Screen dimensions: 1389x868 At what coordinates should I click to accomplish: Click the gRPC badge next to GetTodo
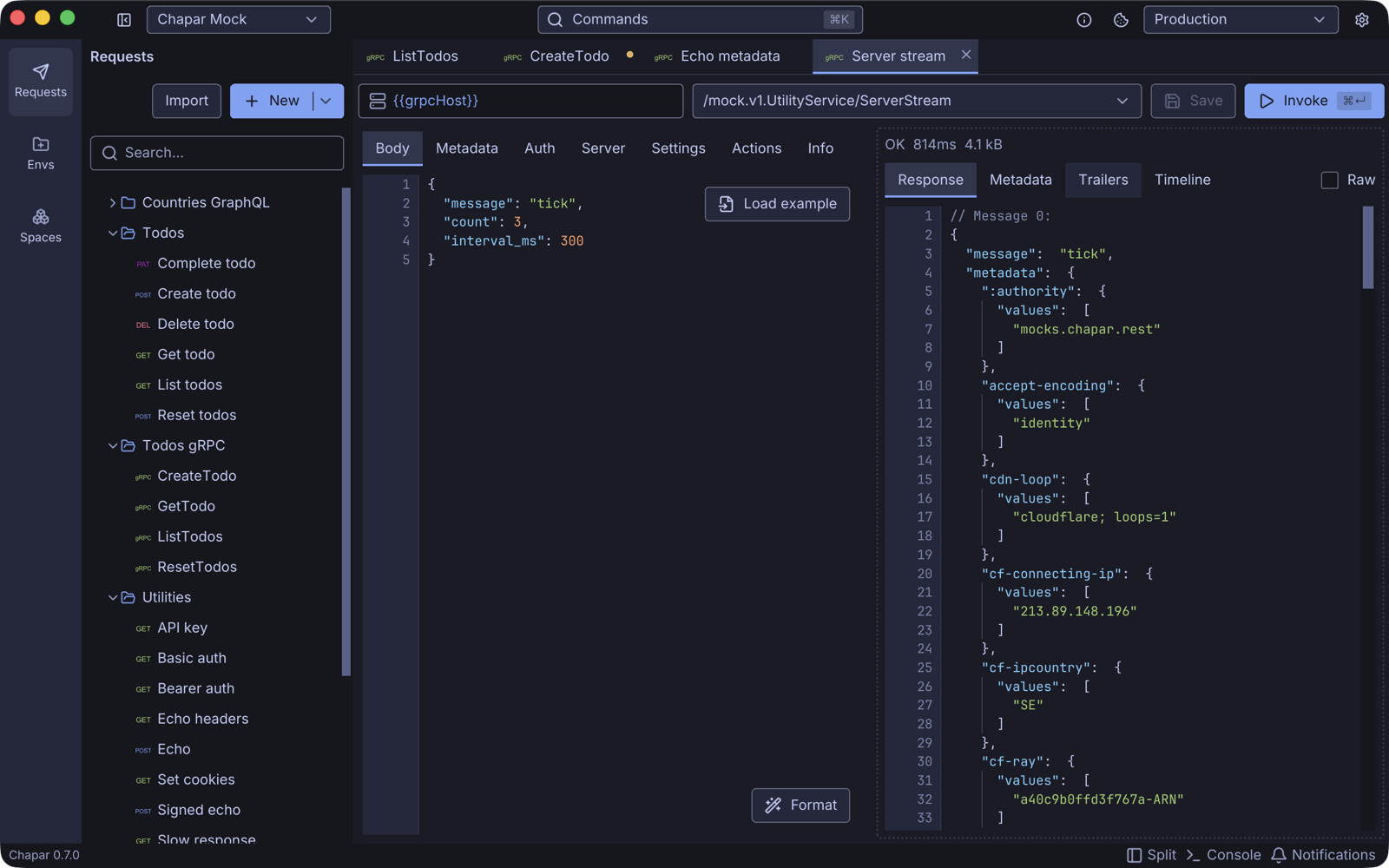point(143,507)
